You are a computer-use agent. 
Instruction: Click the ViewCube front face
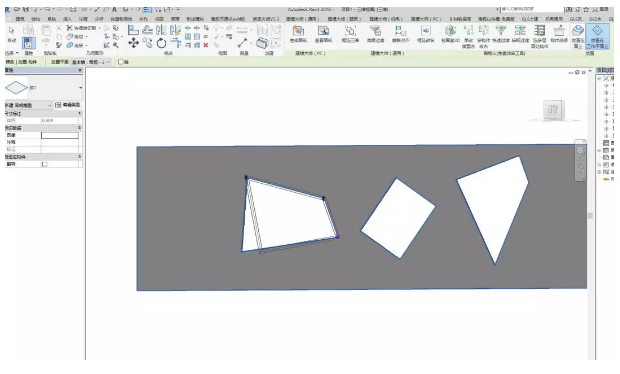(553, 110)
